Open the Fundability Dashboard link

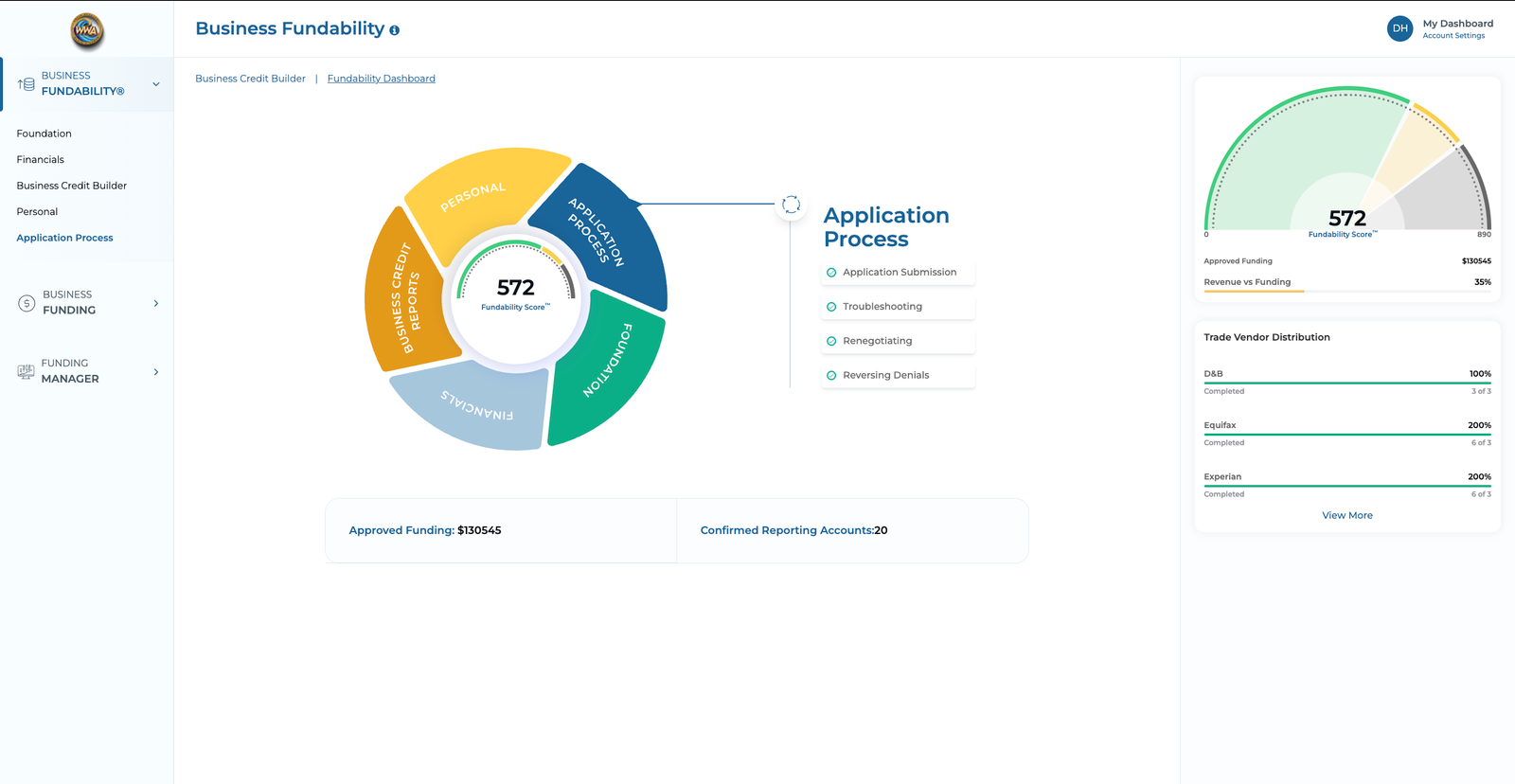coord(382,79)
